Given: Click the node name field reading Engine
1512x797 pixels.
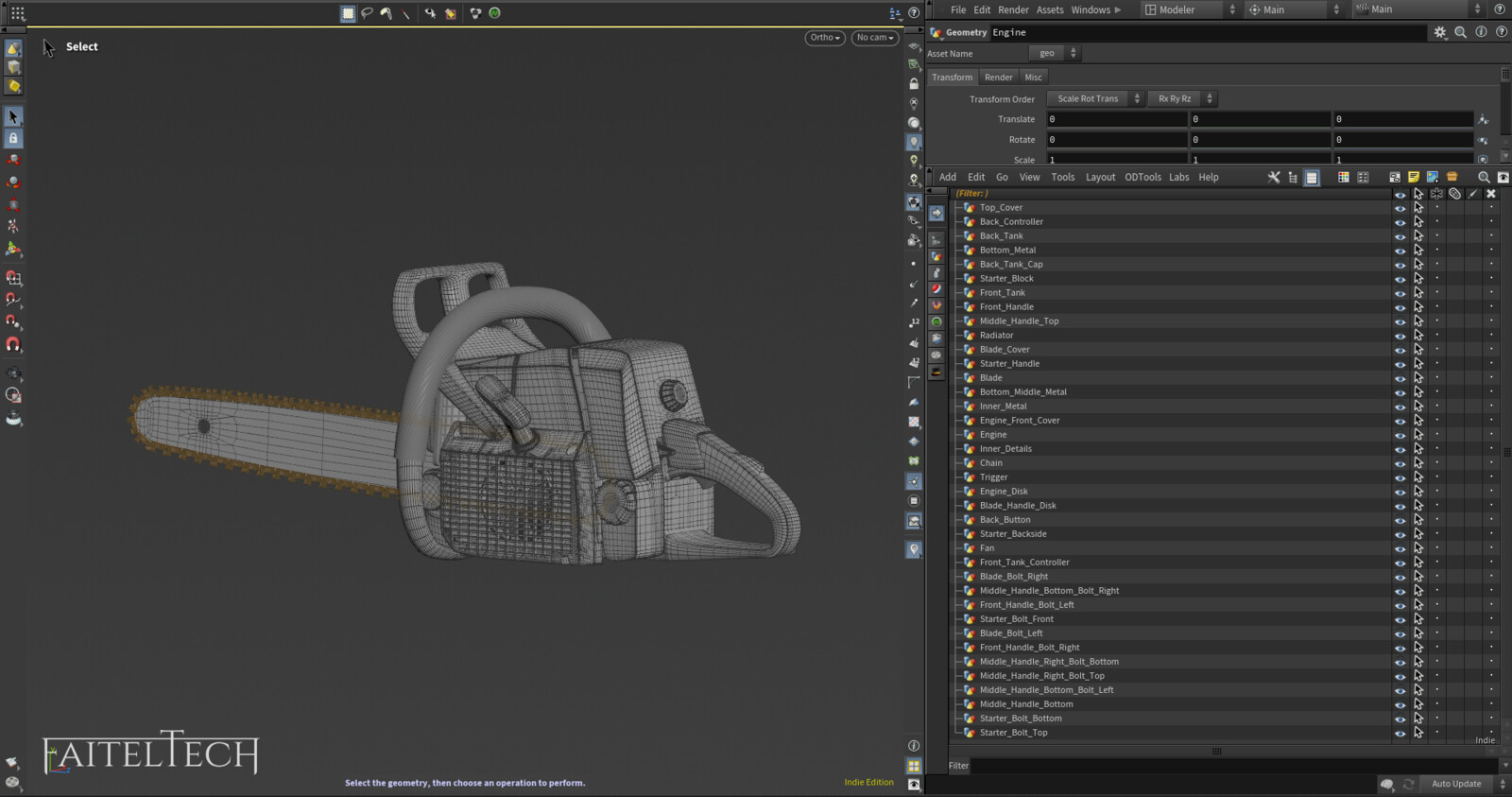Looking at the screenshot, I should click(x=1208, y=32).
